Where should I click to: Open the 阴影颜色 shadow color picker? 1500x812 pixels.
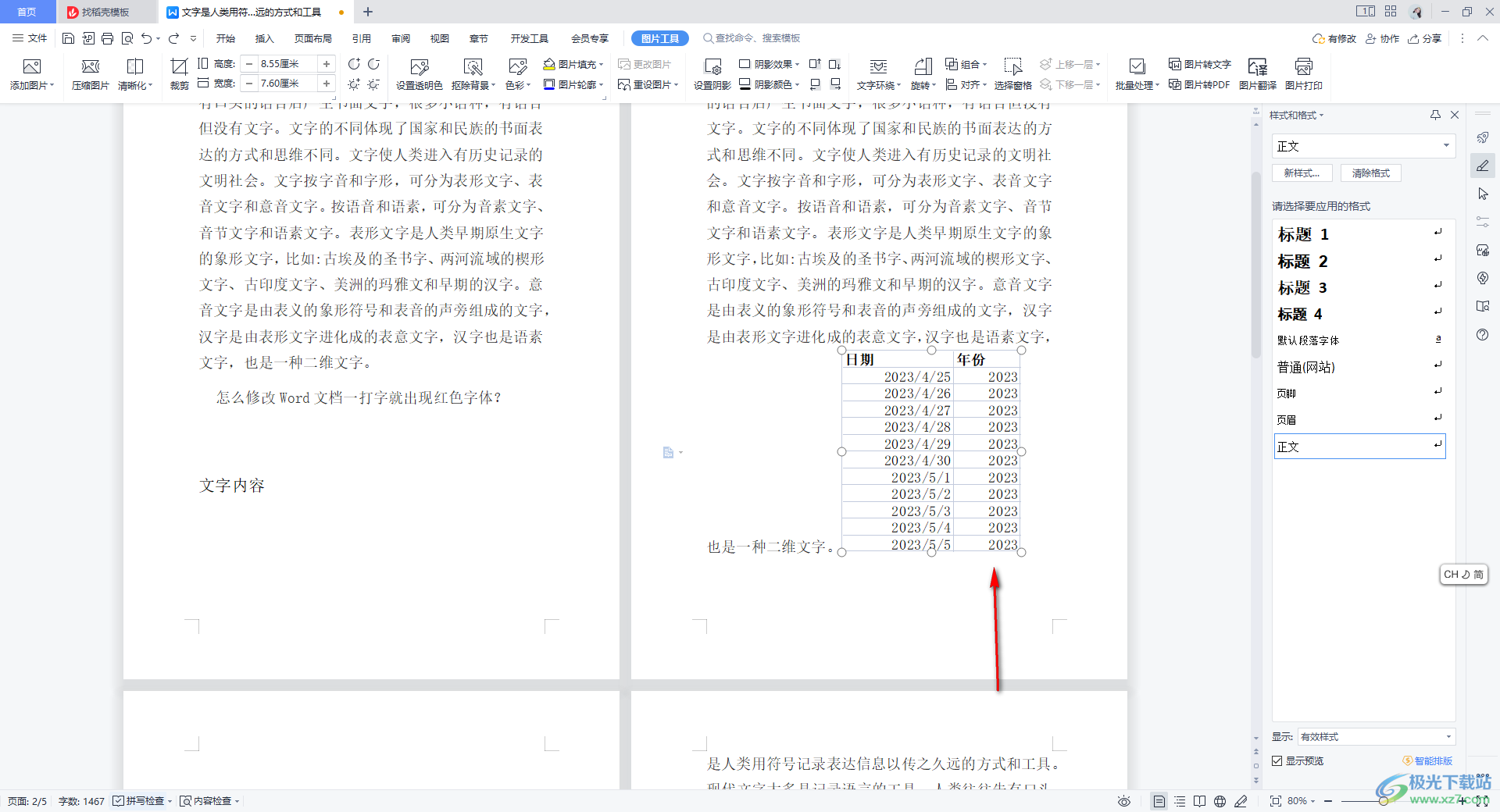pyautogui.click(x=769, y=84)
